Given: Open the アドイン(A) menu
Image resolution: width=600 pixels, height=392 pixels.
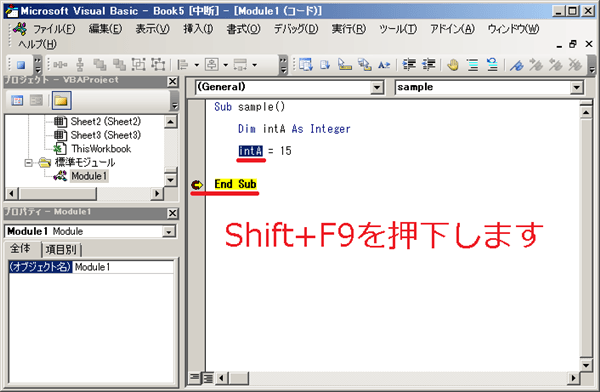Looking at the screenshot, I should click(452, 29).
